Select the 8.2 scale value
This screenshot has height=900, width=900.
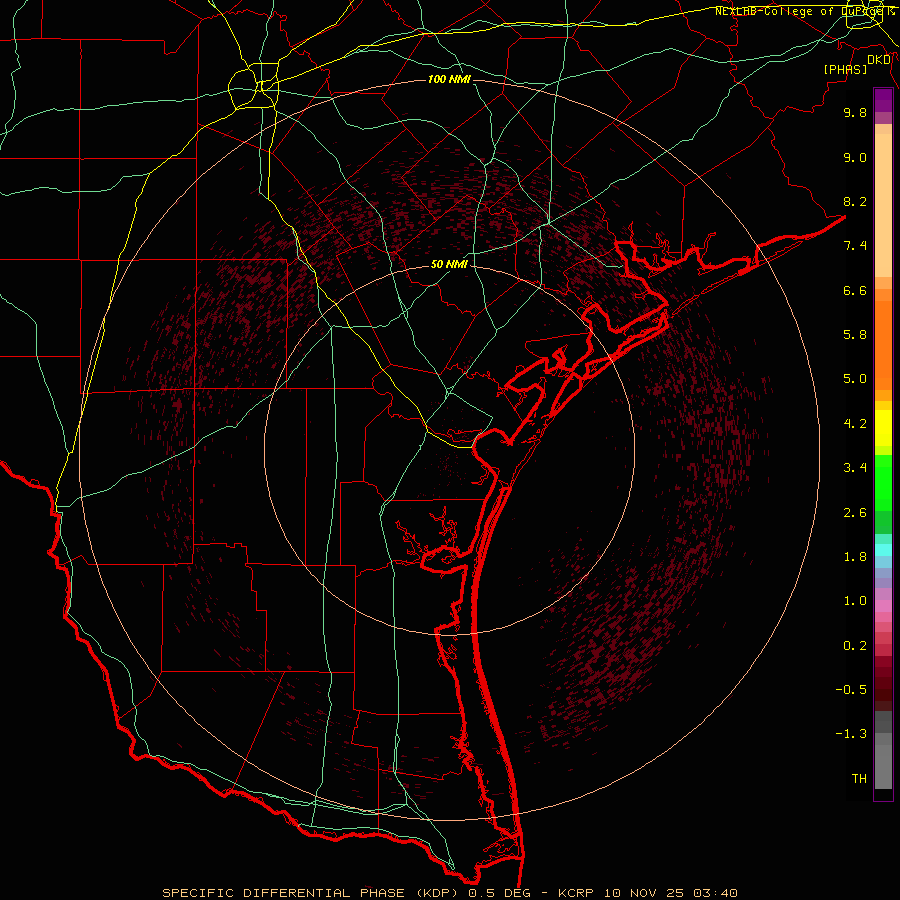(x=855, y=201)
